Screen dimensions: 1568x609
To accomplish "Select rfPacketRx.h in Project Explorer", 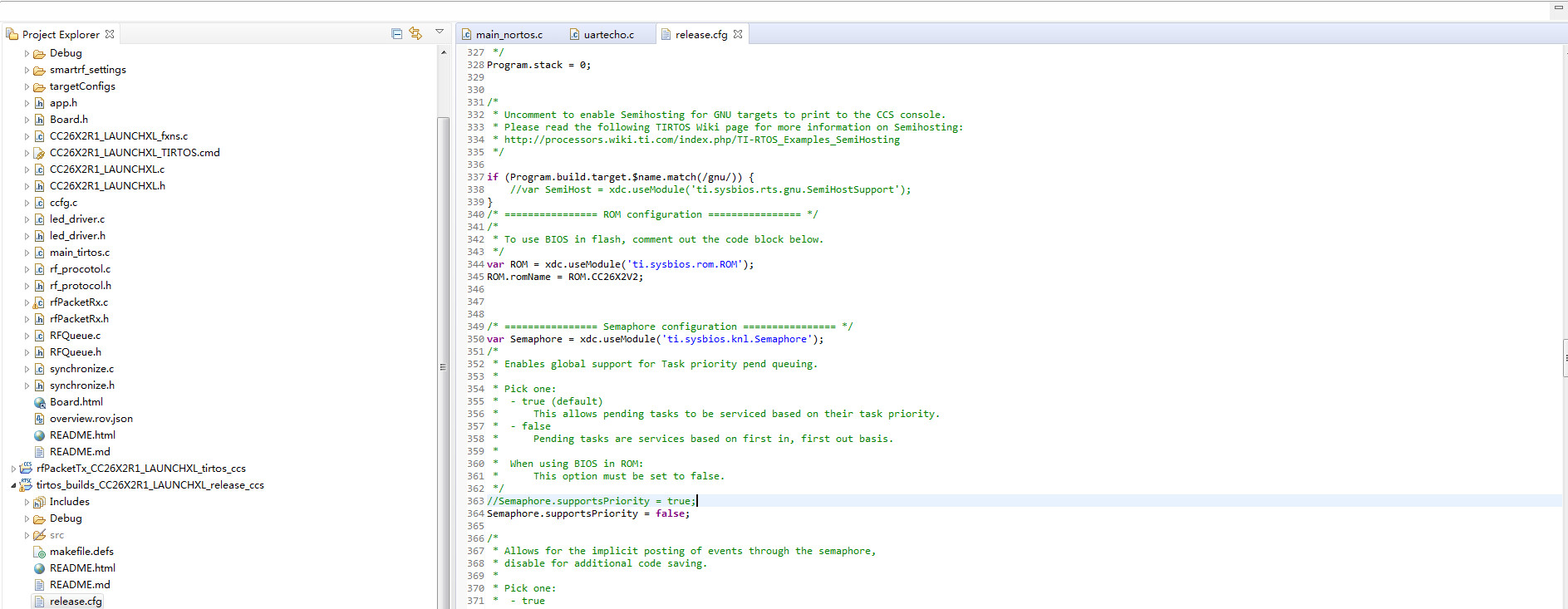I will (79, 319).
